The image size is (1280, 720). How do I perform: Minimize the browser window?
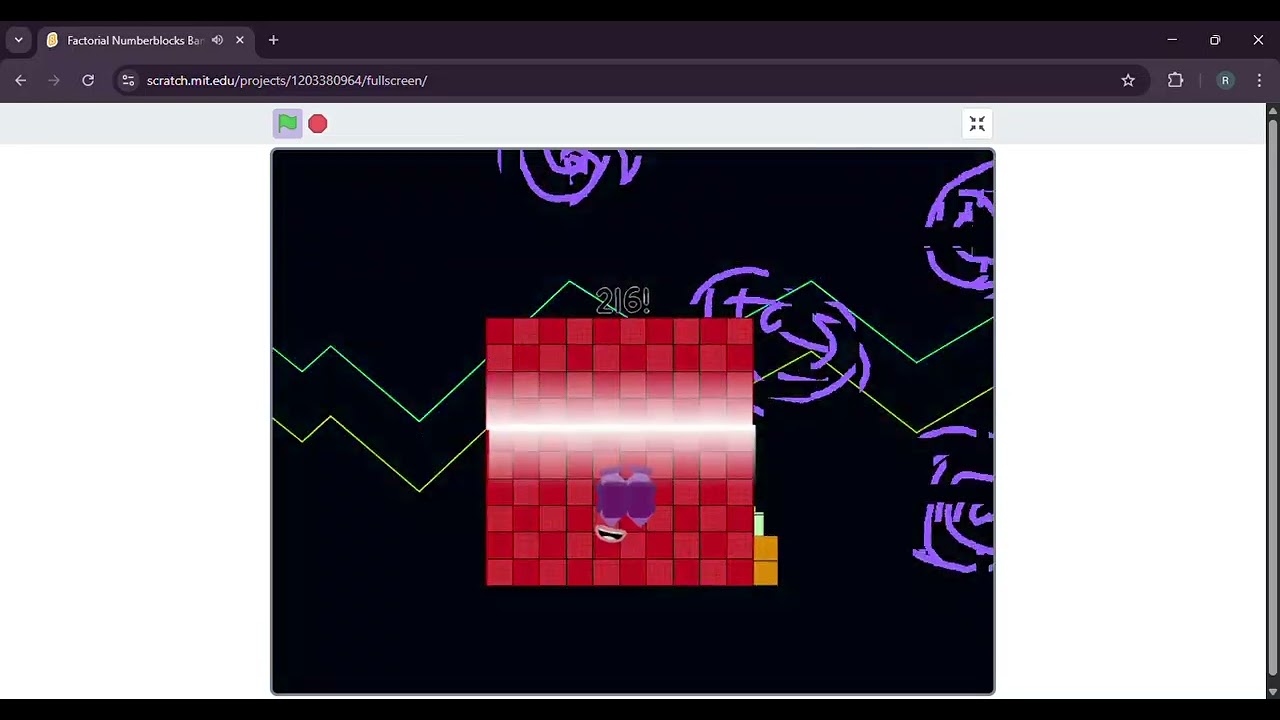tap(1172, 40)
